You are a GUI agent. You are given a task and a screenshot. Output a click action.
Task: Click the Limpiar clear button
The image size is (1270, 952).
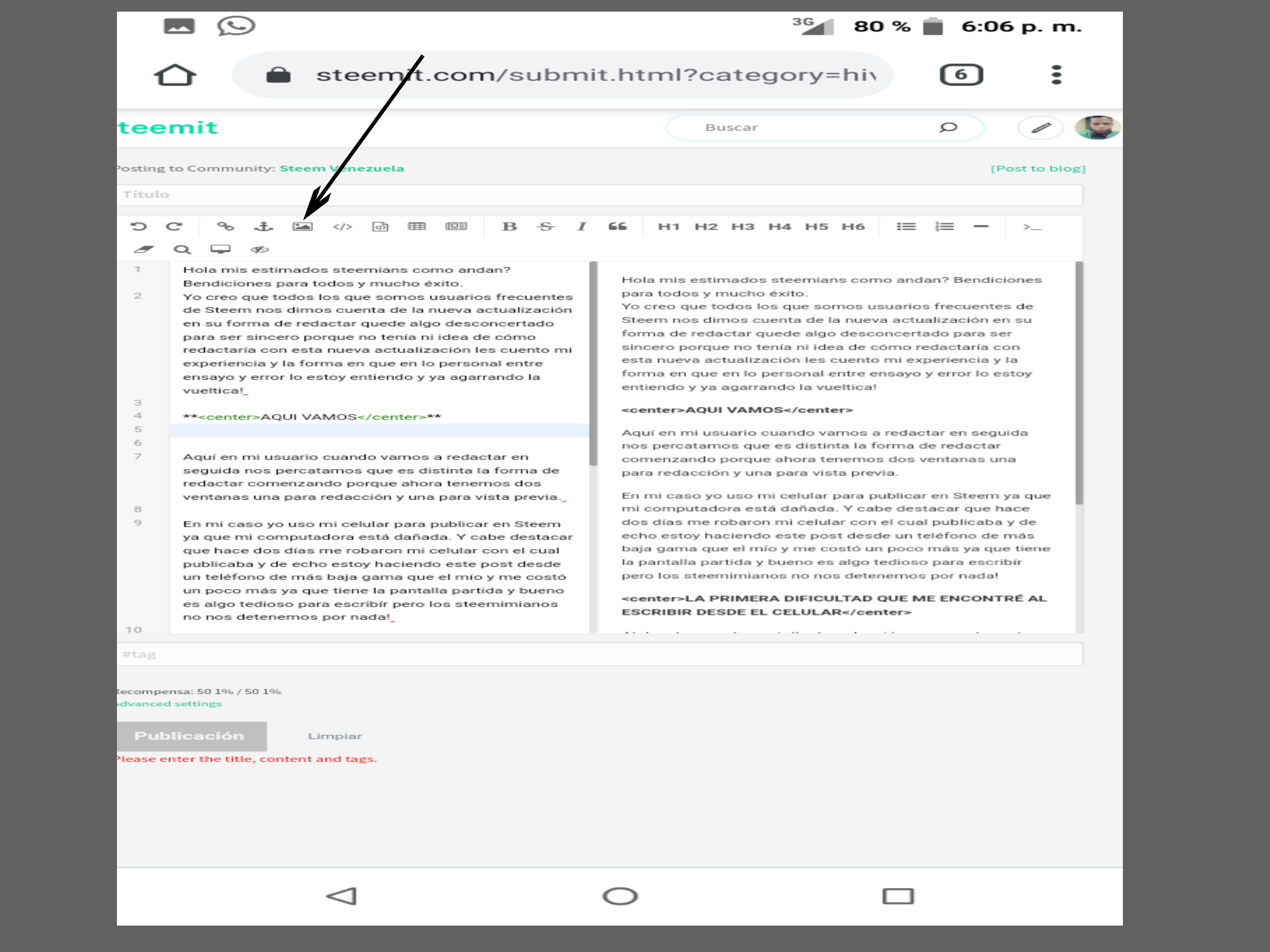[335, 736]
